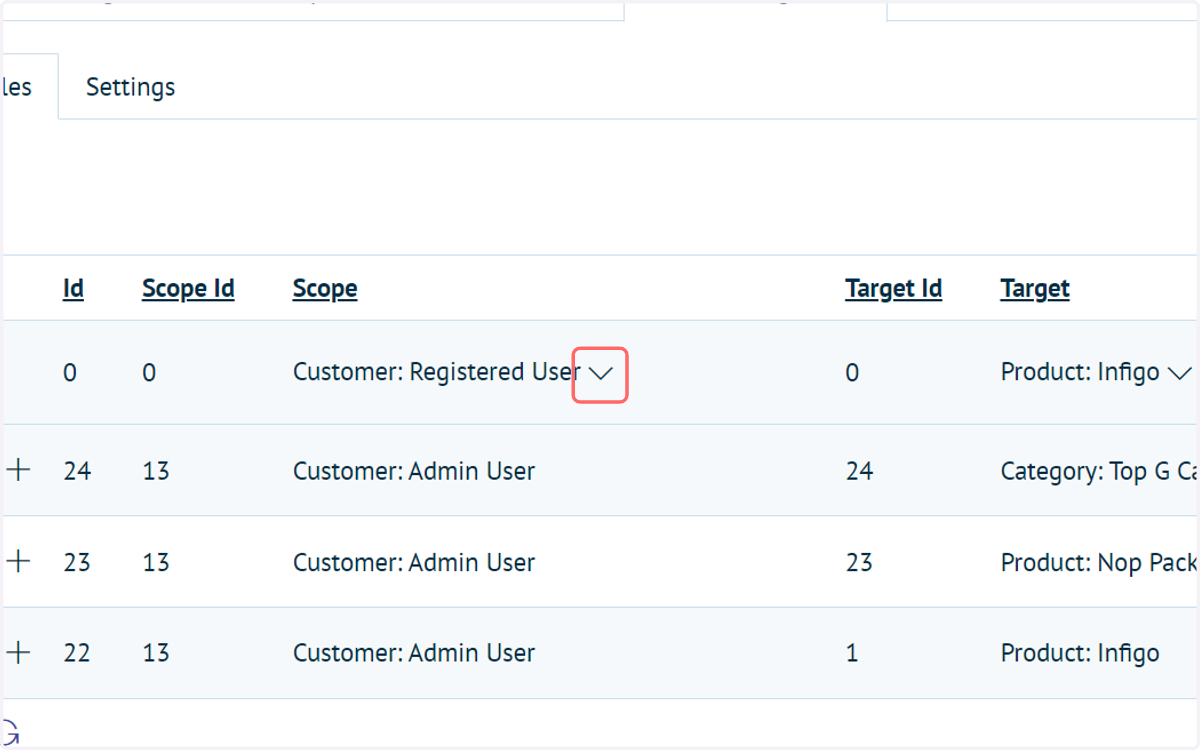Expand row 22 with the plus icon
1200x750 pixels.
[19, 652]
